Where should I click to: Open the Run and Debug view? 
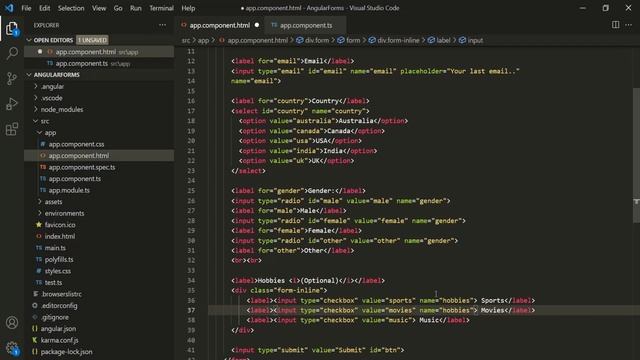12,104
